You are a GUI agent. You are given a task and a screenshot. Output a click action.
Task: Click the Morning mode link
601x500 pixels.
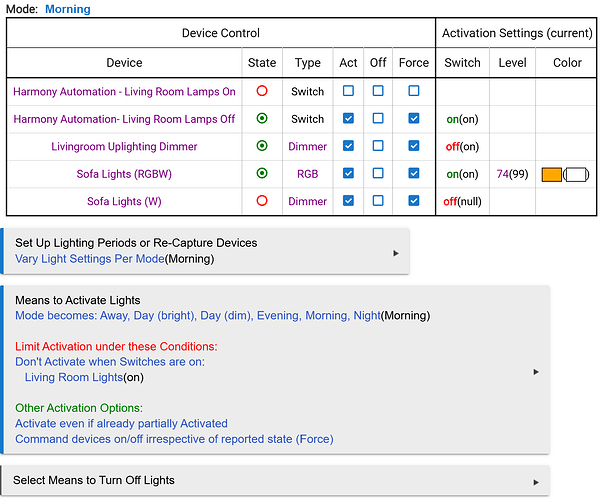pos(67,9)
